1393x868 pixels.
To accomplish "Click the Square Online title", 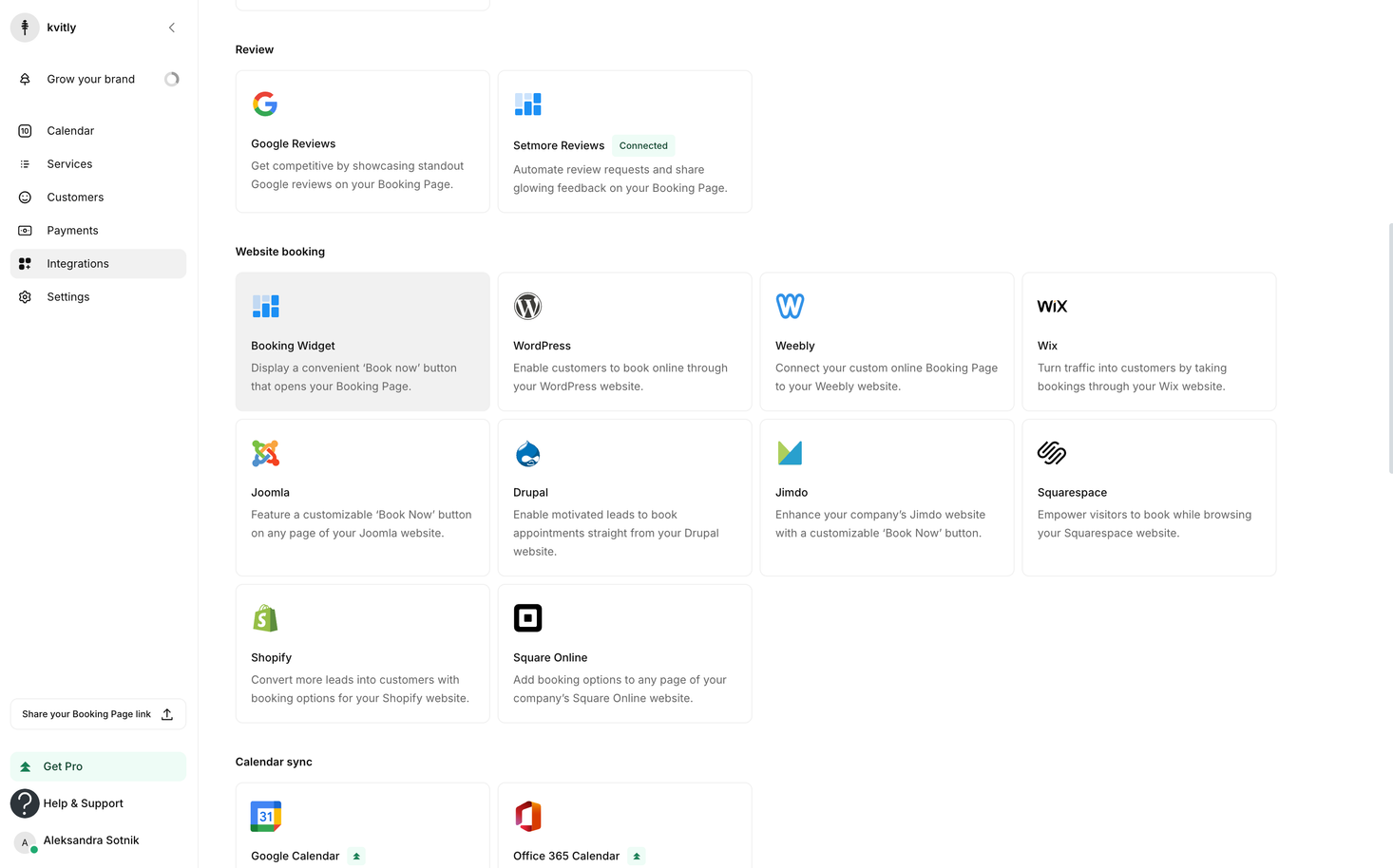I will pyautogui.click(x=550, y=658).
